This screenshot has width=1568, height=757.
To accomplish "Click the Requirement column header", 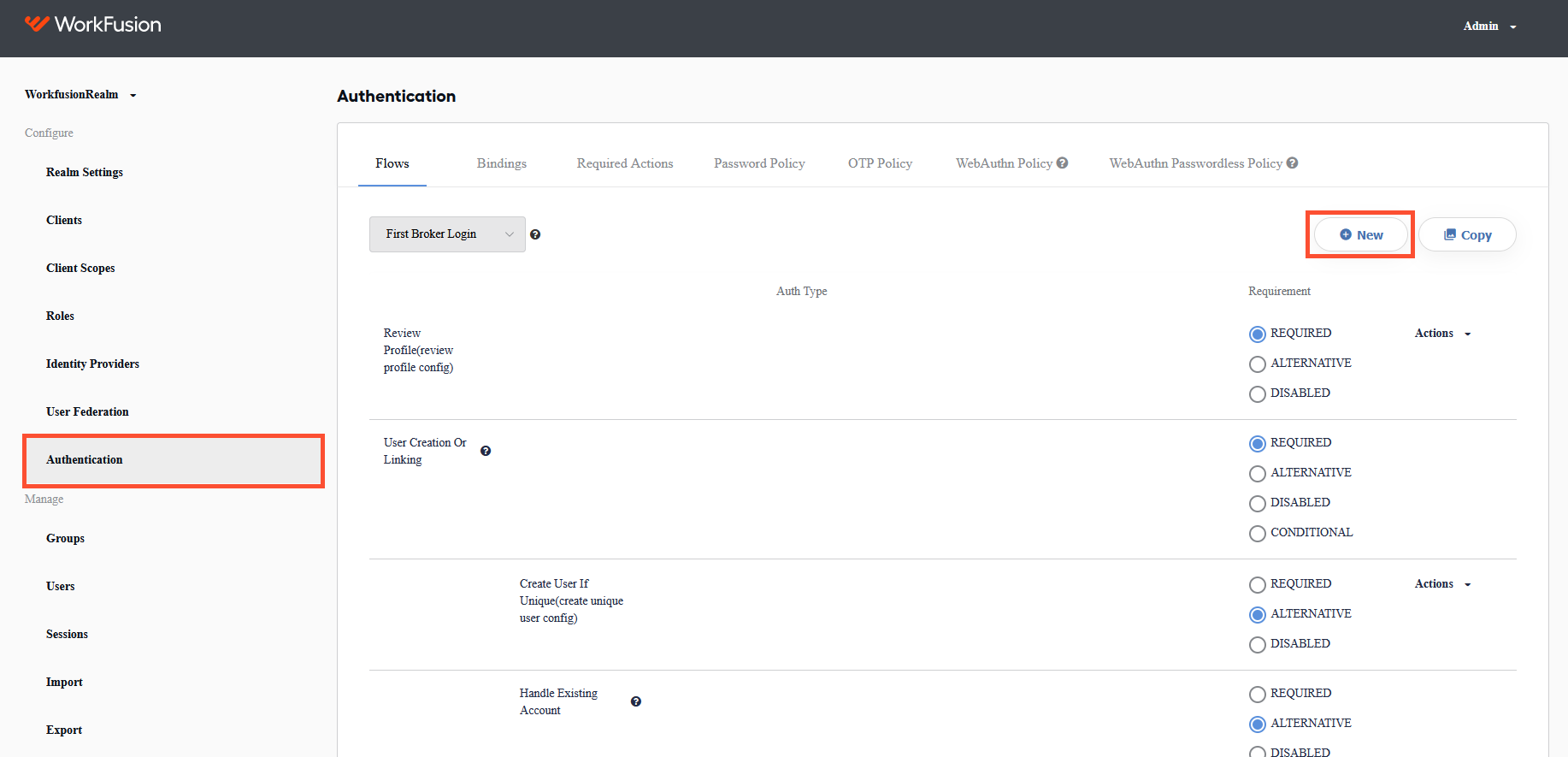I will (x=1279, y=291).
